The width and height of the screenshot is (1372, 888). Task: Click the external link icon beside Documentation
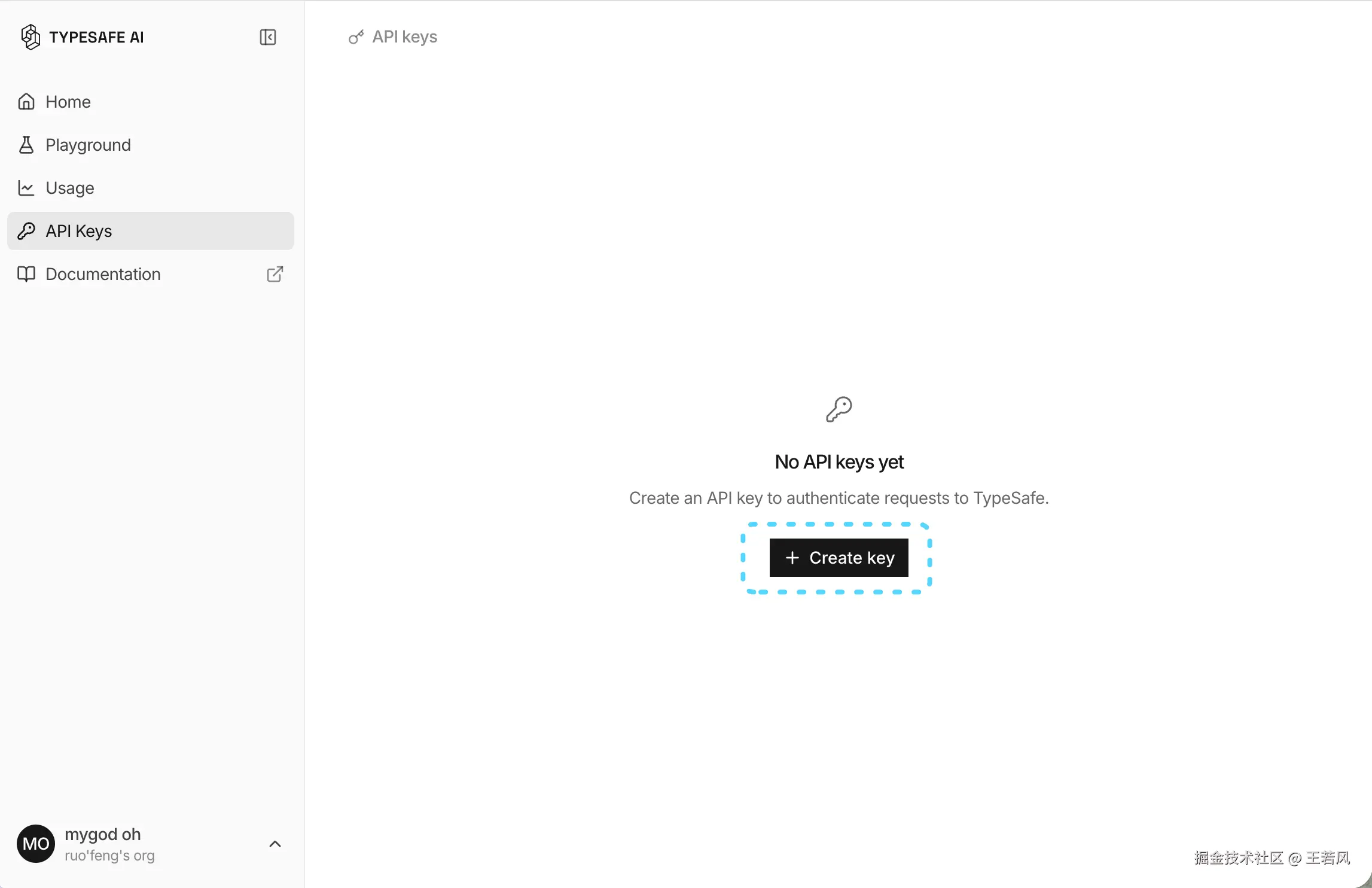[x=275, y=274]
